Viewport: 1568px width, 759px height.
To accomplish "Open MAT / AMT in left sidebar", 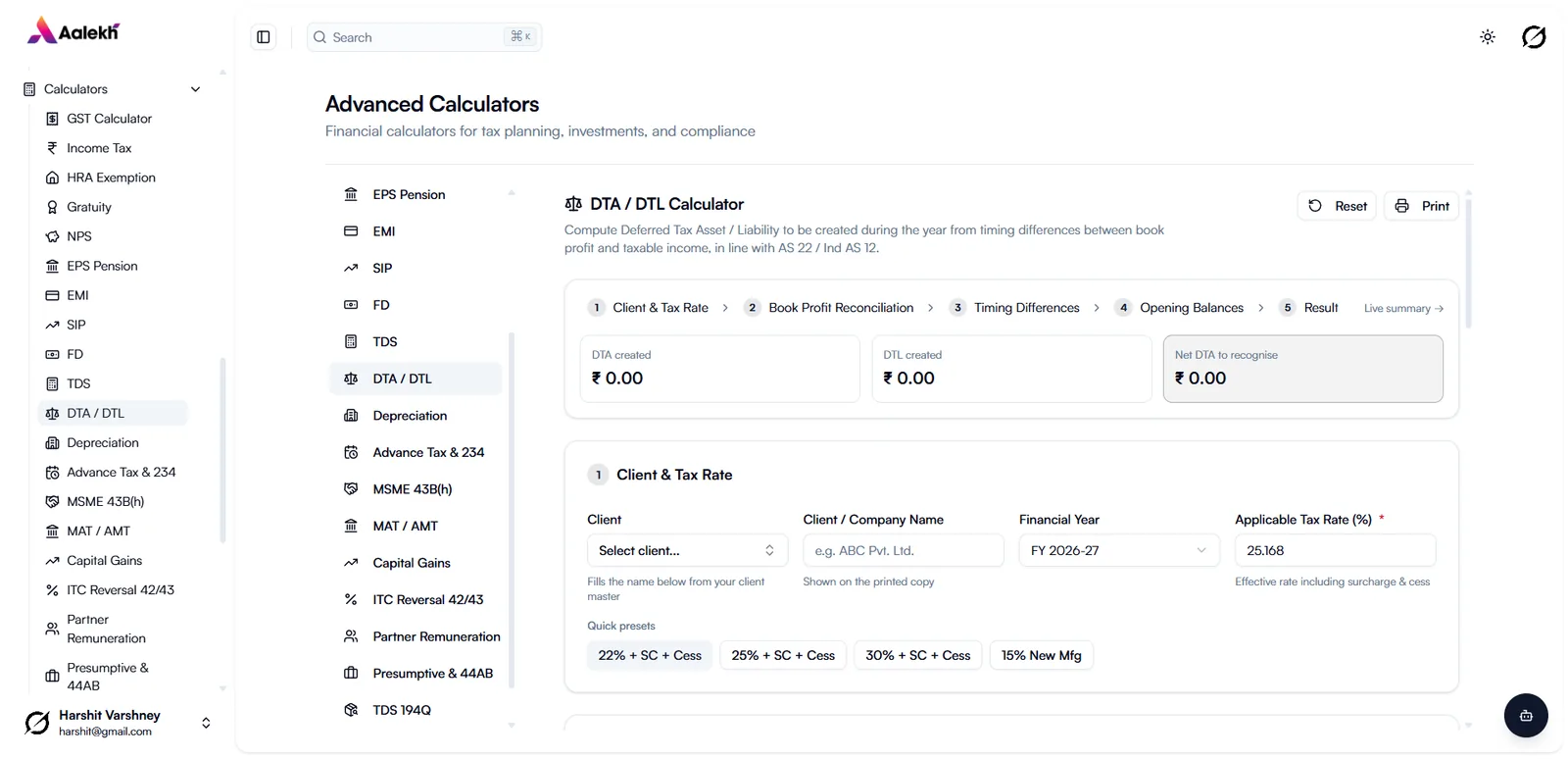I will click(112, 531).
